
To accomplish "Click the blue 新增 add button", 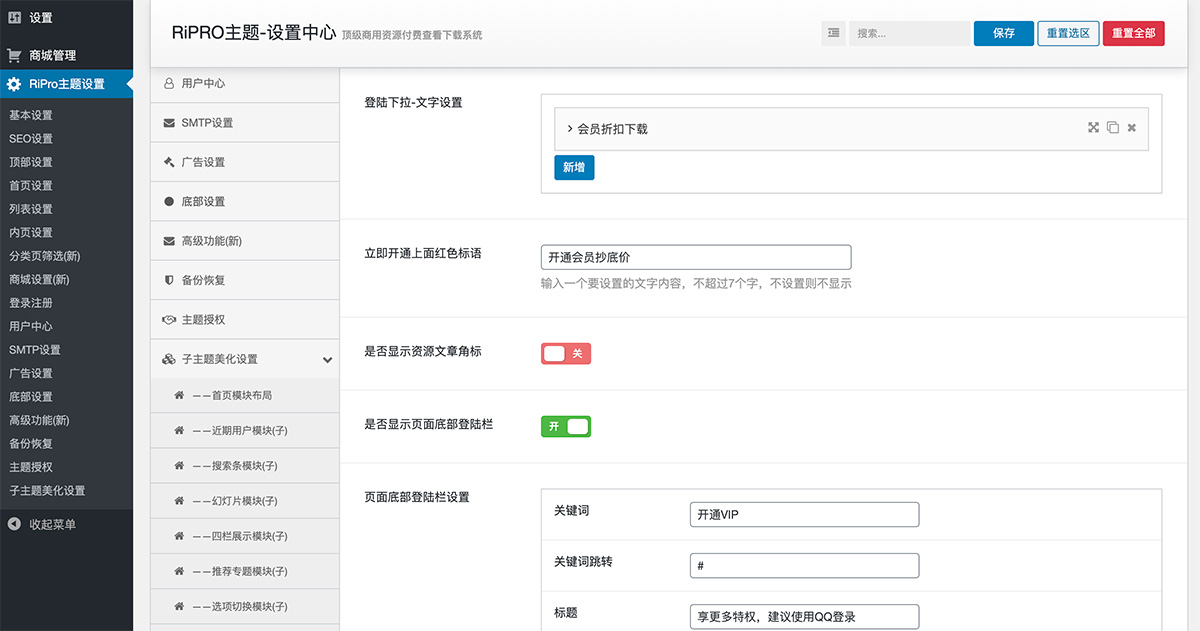I will (574, 167).
